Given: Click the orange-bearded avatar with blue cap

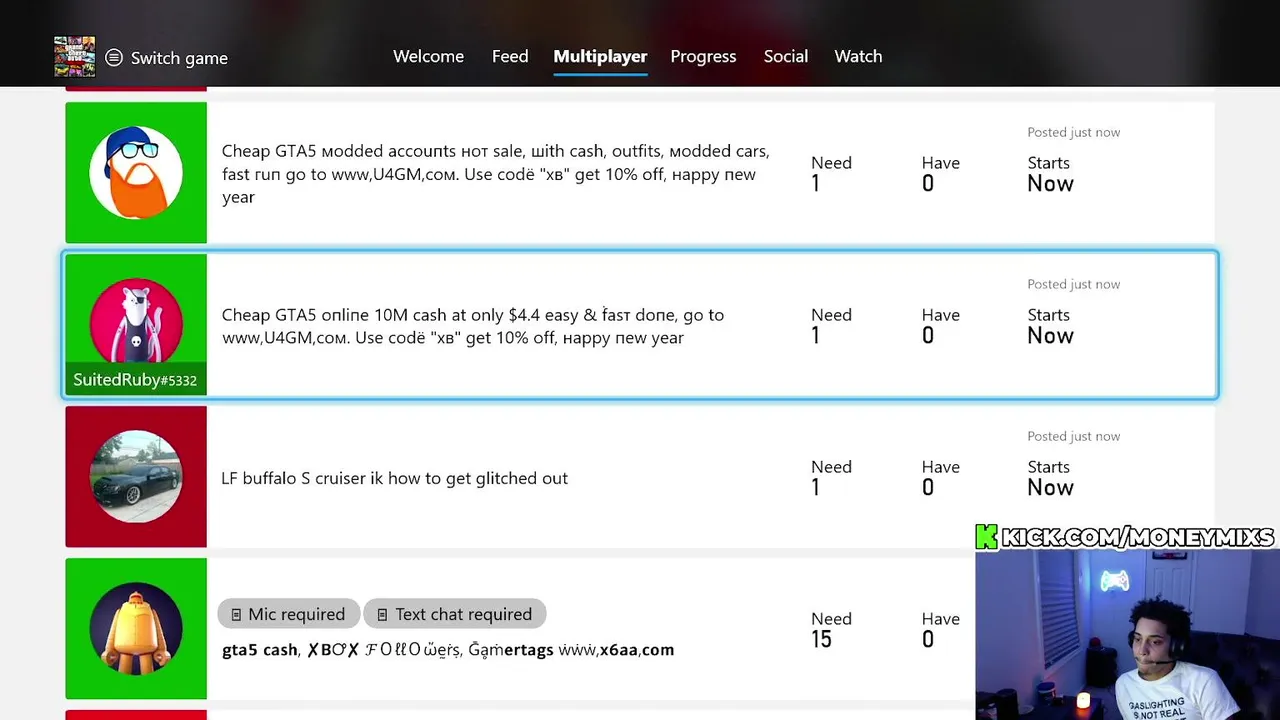Looking at the screenshot, I should [136, 173].
